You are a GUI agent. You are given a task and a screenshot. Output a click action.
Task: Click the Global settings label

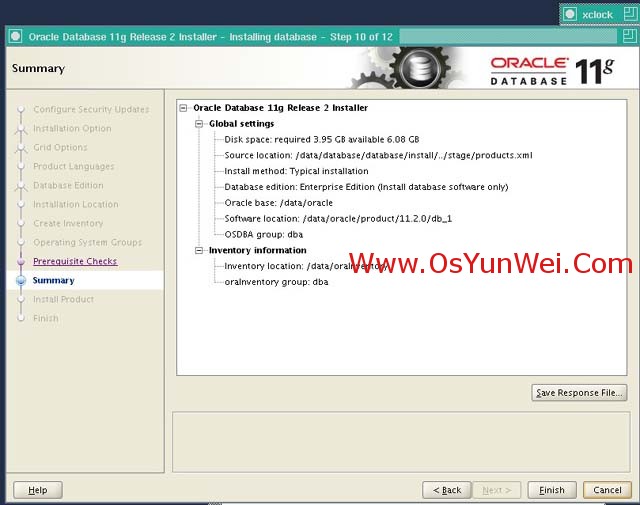coord(241,124)
